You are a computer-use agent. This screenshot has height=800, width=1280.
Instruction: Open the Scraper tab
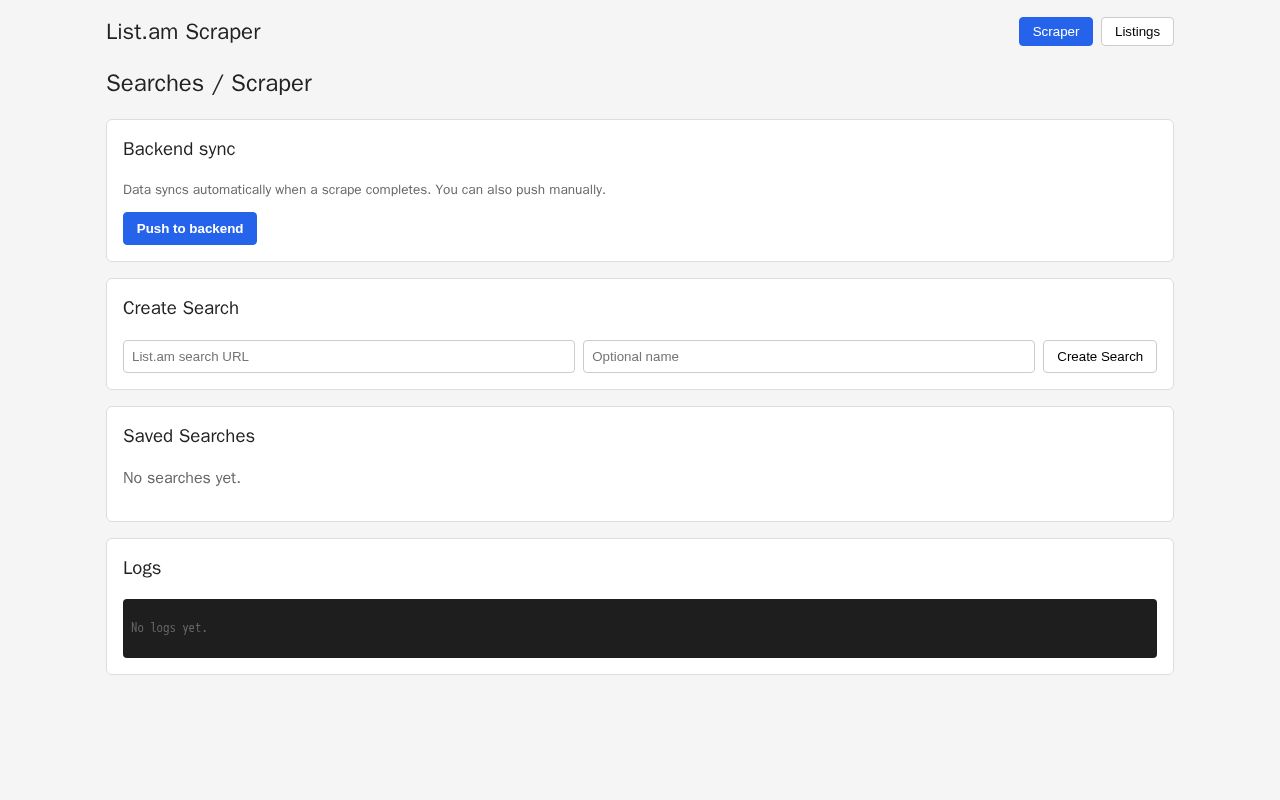(x=1055, y=31)
